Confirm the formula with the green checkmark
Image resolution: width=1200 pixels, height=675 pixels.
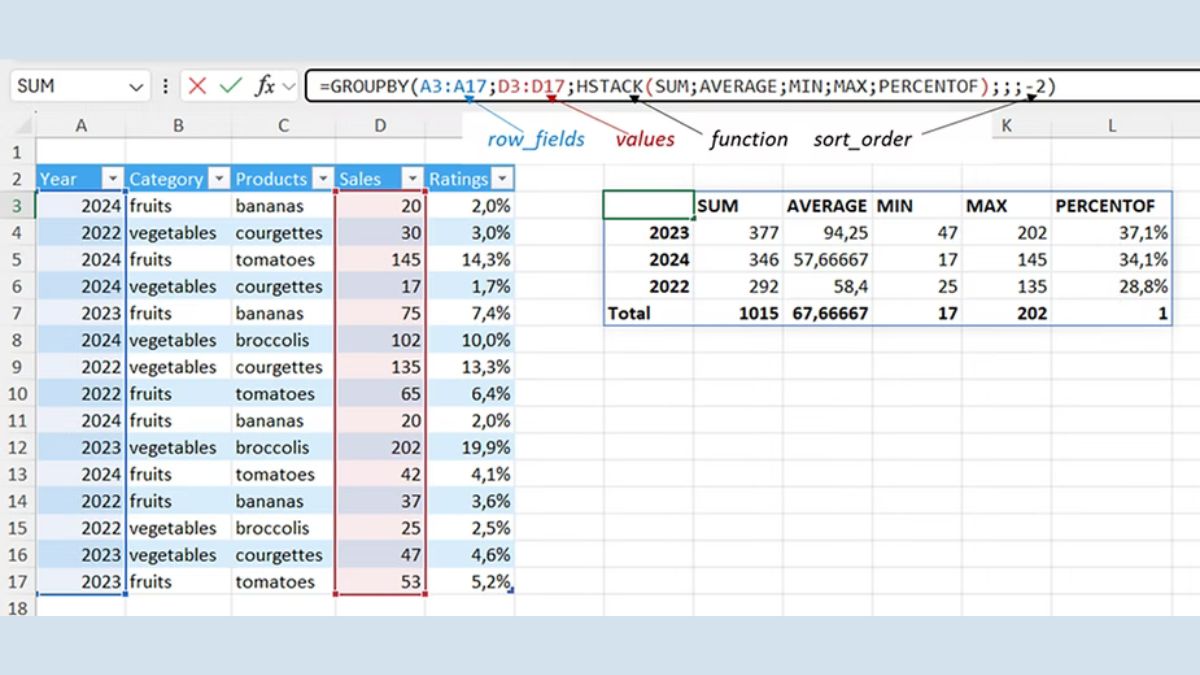[231, 86]
